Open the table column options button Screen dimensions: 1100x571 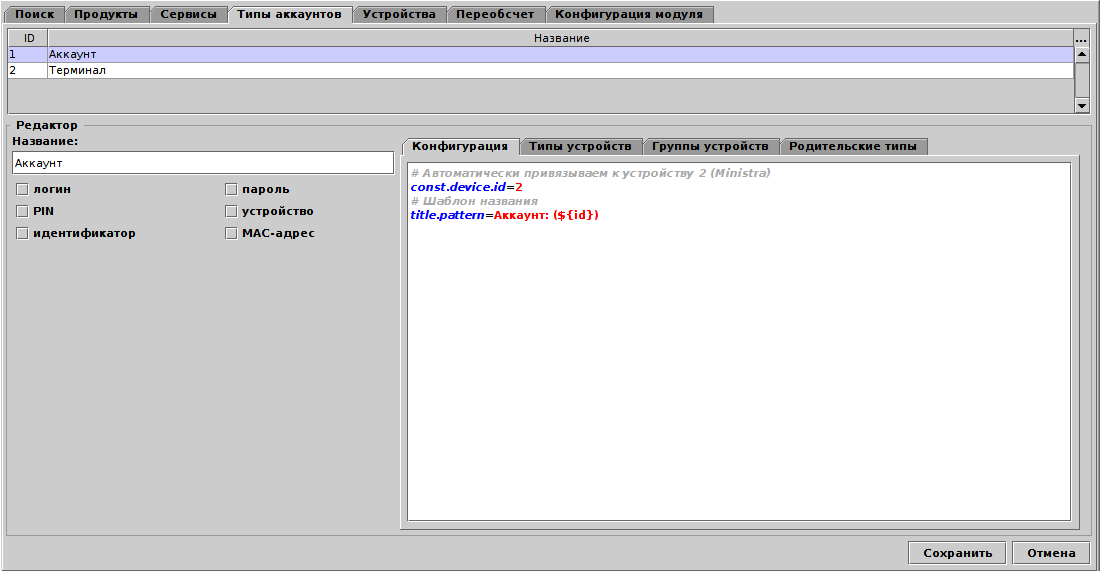click(1081, 38)
